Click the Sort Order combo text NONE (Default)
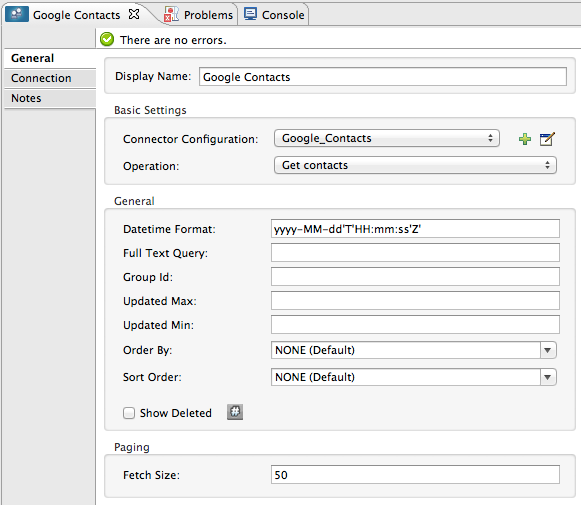This screenshot has height=505, width=581. pyautogui.click(x=315, y=377)
